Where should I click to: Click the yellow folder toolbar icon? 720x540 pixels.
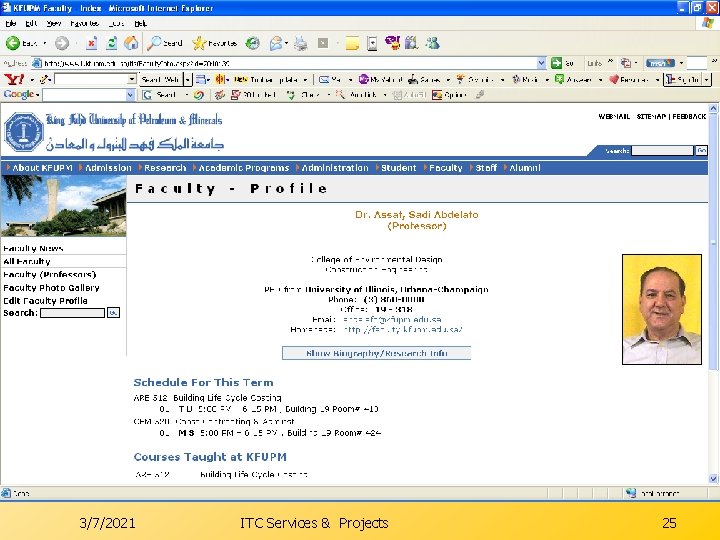tap(352, 43)
